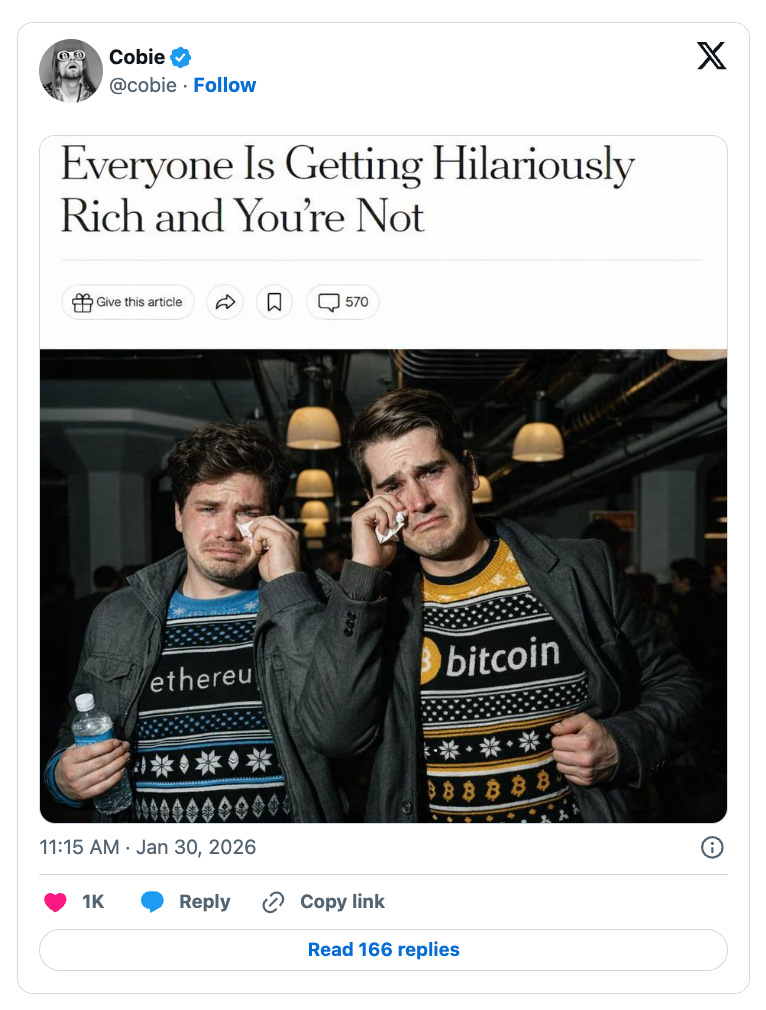Click the share arrow icon in article
This screenshot has width=766, height=1010.
225,302
